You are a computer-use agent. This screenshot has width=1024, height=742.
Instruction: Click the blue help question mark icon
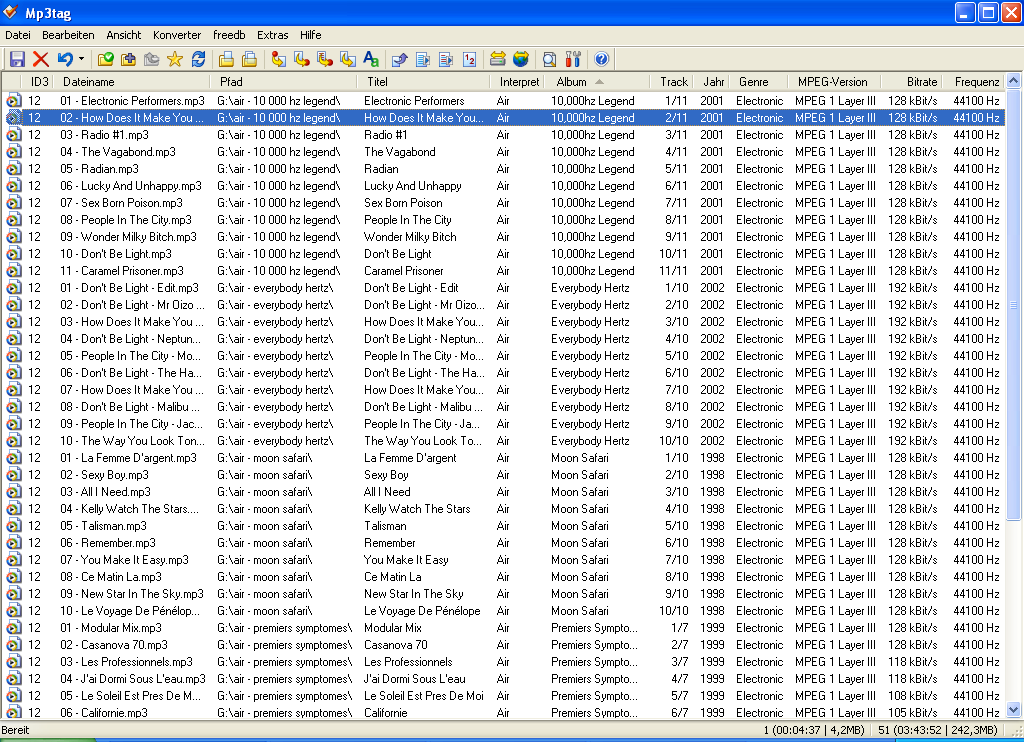point(601,60)
